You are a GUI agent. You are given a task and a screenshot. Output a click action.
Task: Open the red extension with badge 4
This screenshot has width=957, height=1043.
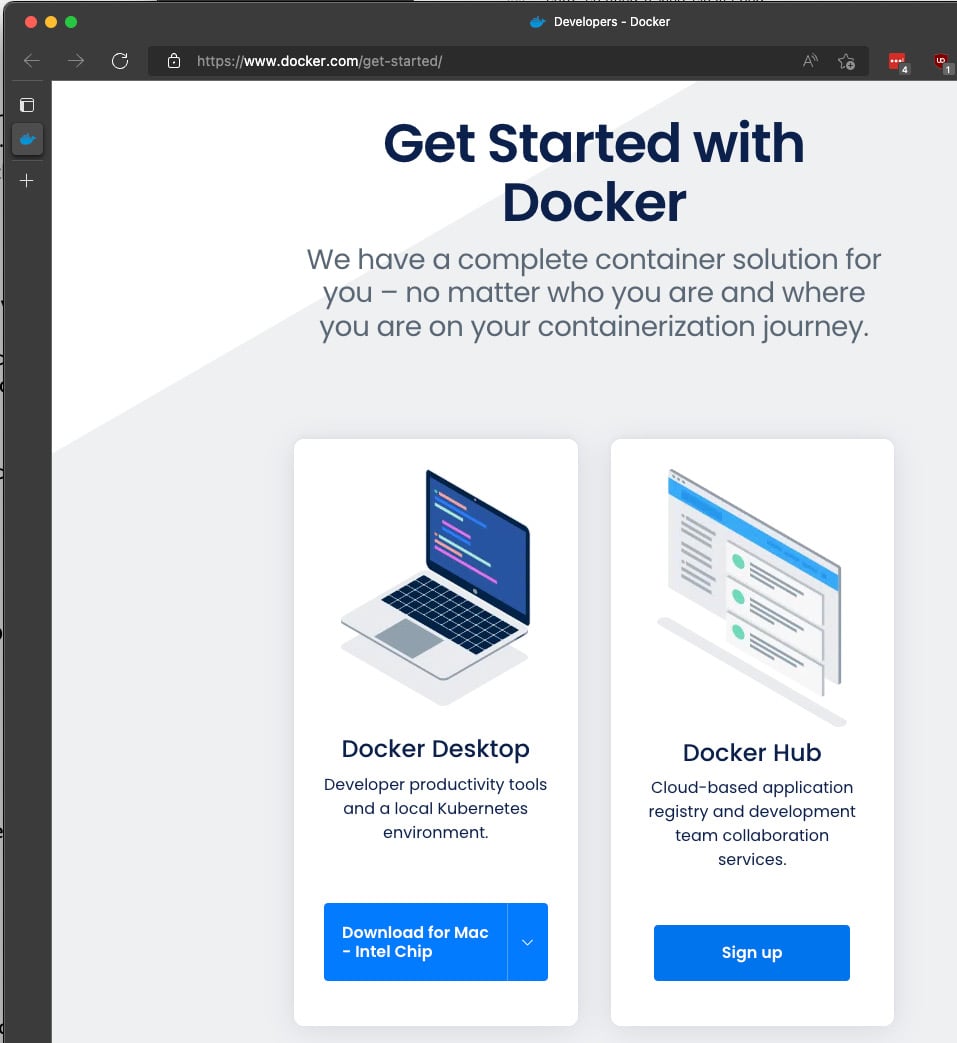898,63
